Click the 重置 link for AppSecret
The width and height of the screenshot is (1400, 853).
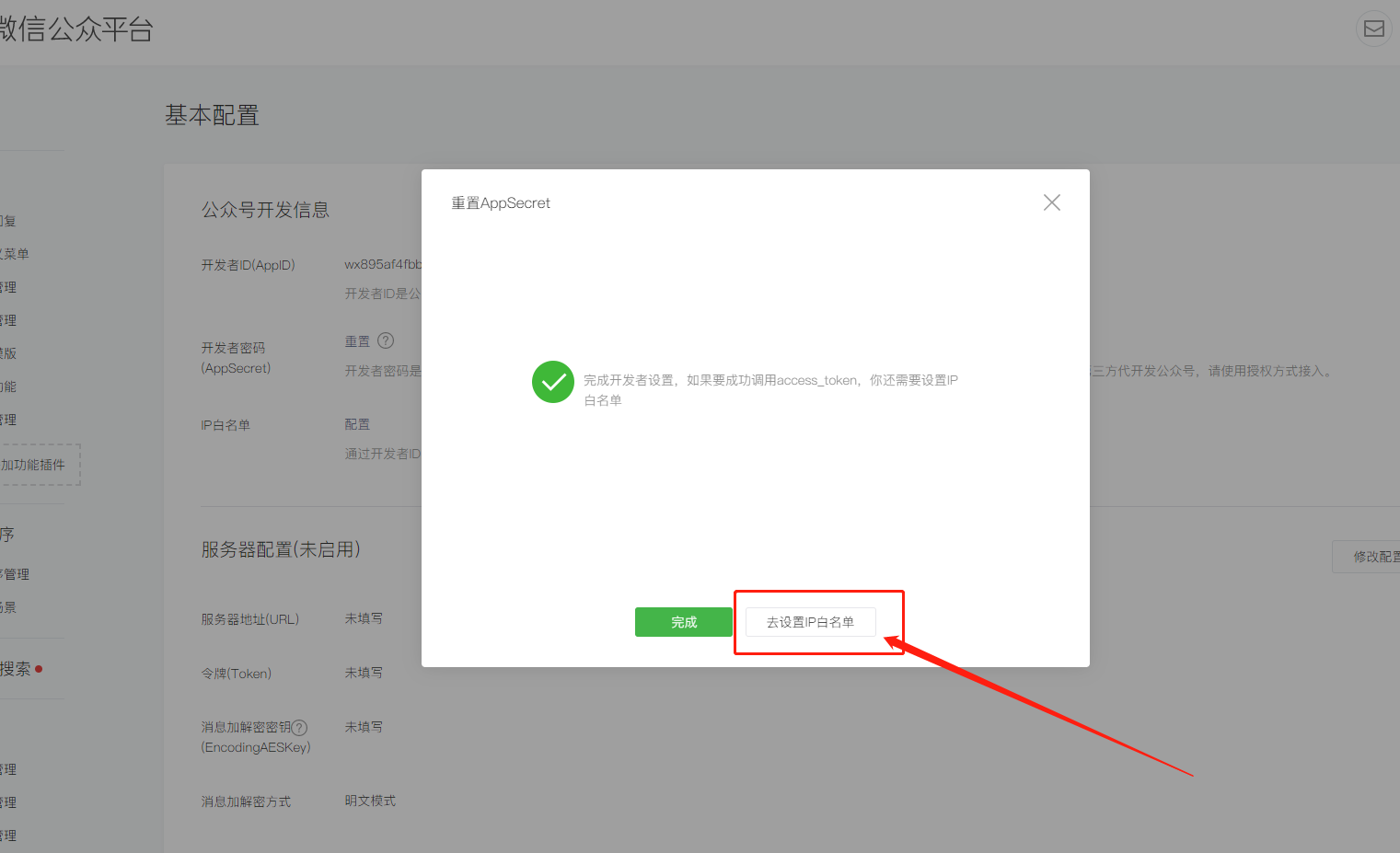pyautogui.click(x=357, y=341)
